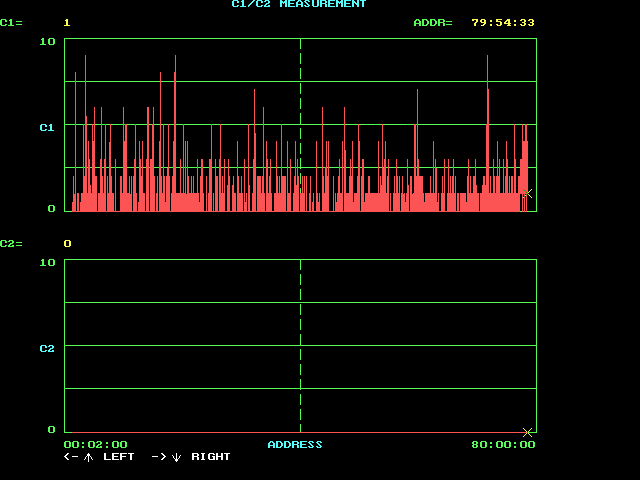
Task: Click the X cursor marker in C2 graph
Action: tap(527, 432)
